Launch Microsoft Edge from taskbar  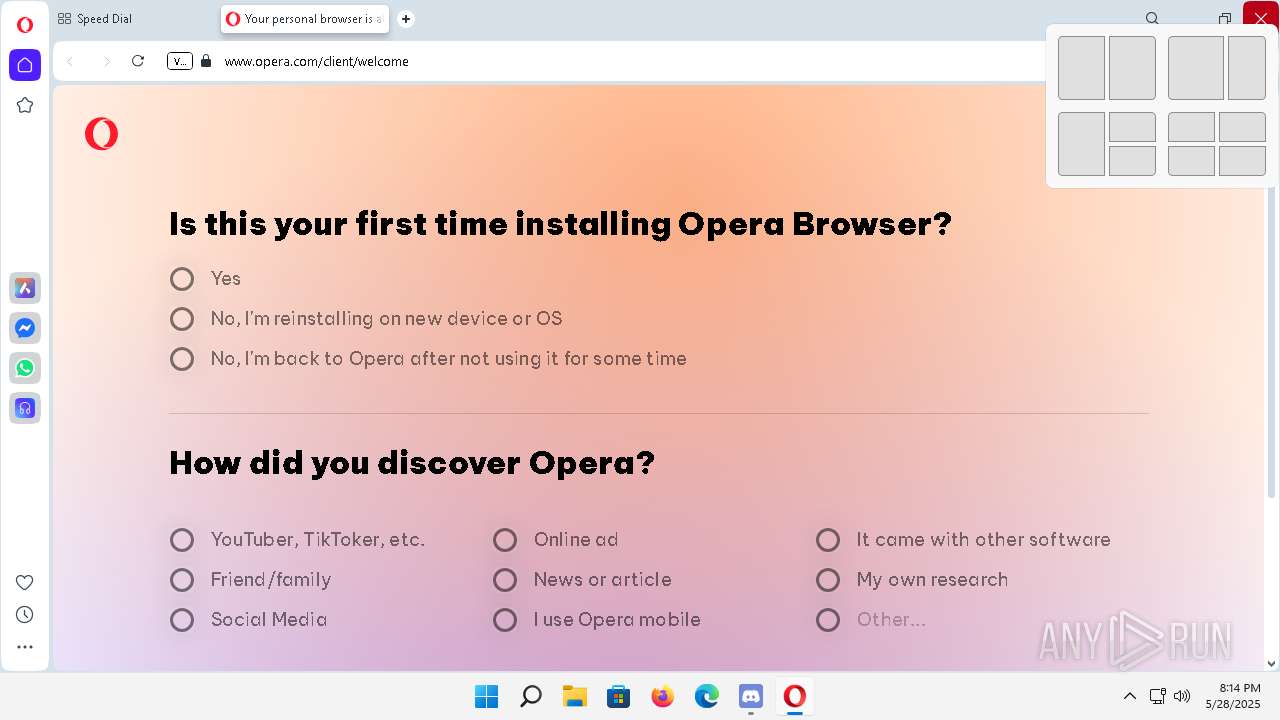[x=707, y=696]
